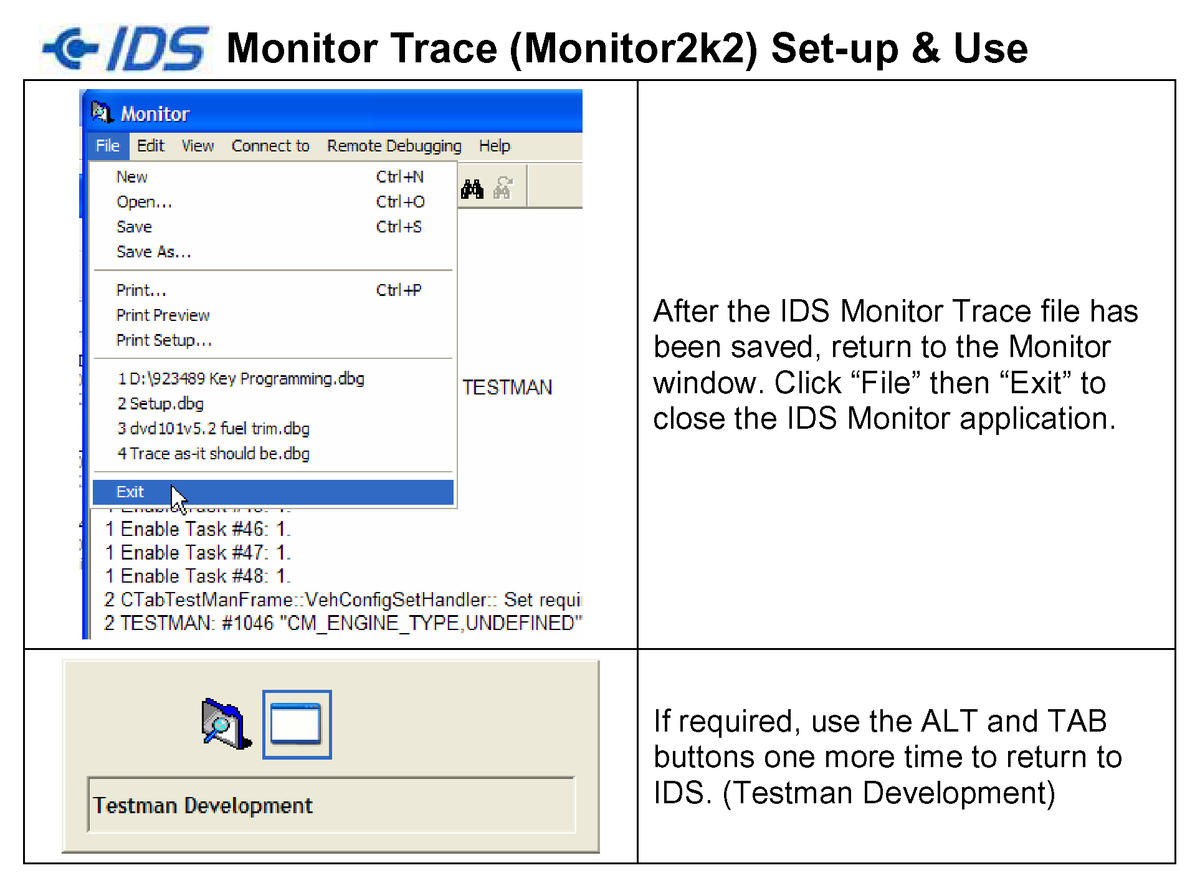Open the File menu in Monitor
Screen dimensions: 1200x888
(x=107, y=146)
